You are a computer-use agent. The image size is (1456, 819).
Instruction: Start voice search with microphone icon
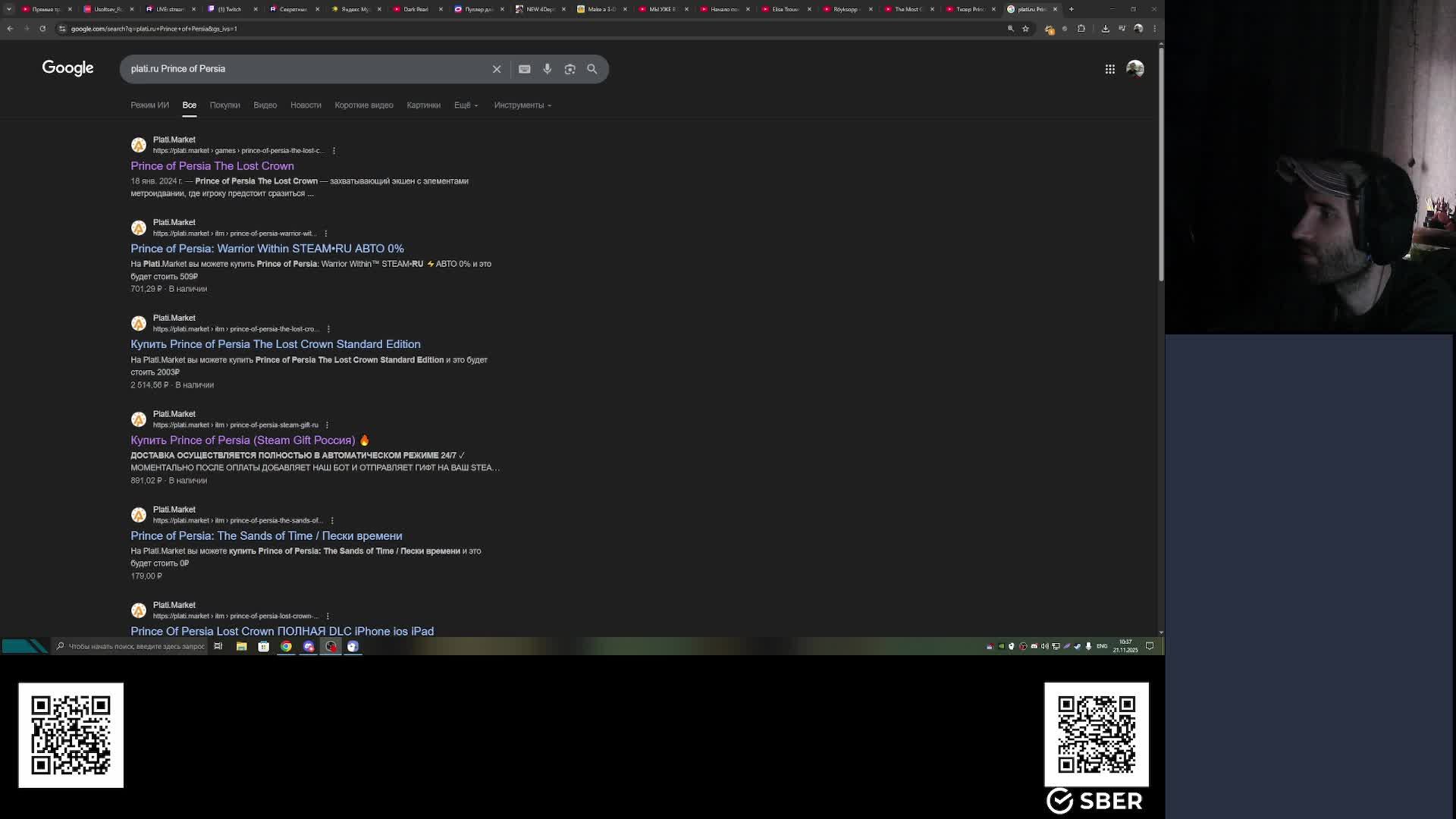[547, 69]
